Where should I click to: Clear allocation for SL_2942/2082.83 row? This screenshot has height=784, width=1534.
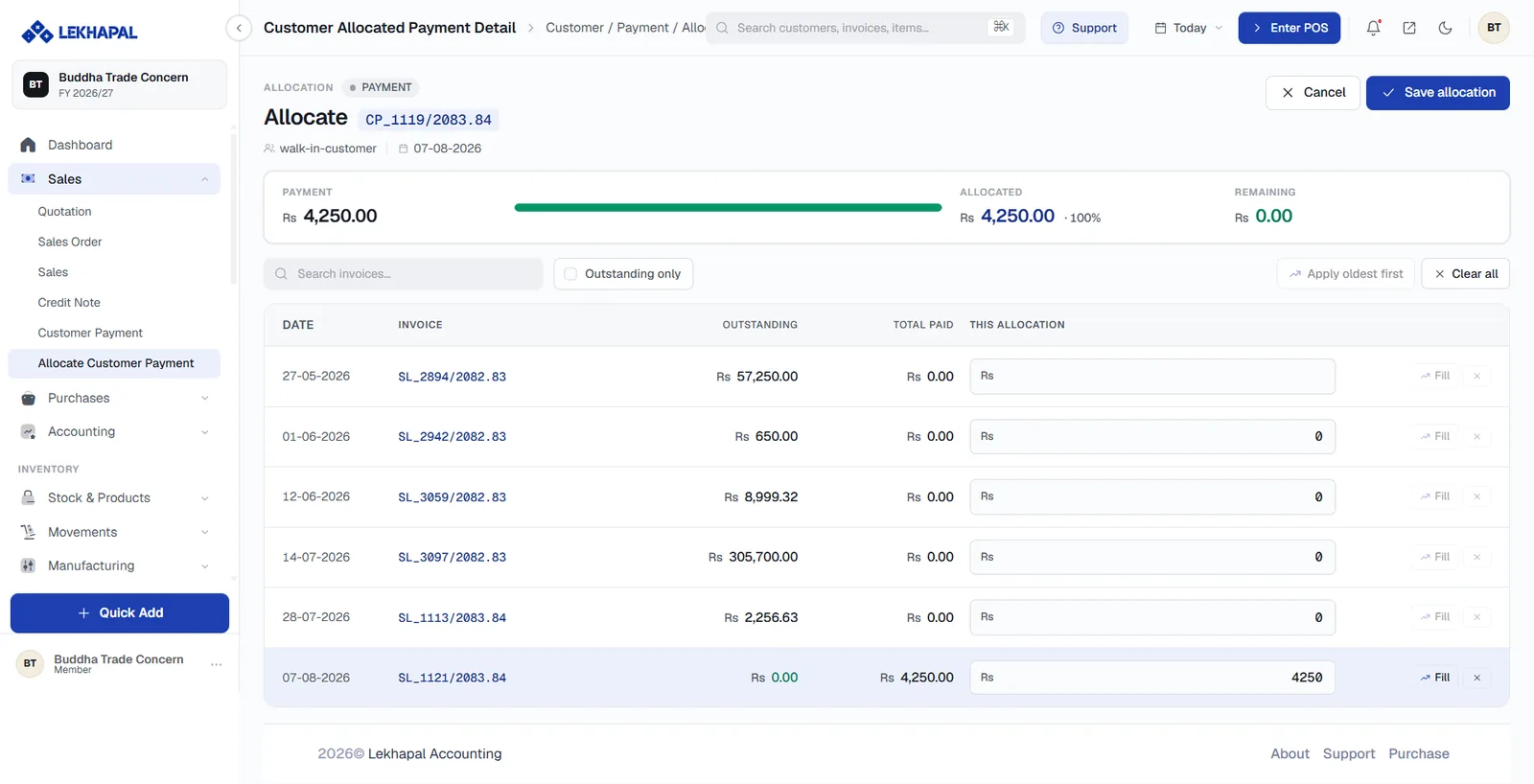click(x=1476, y=436)
